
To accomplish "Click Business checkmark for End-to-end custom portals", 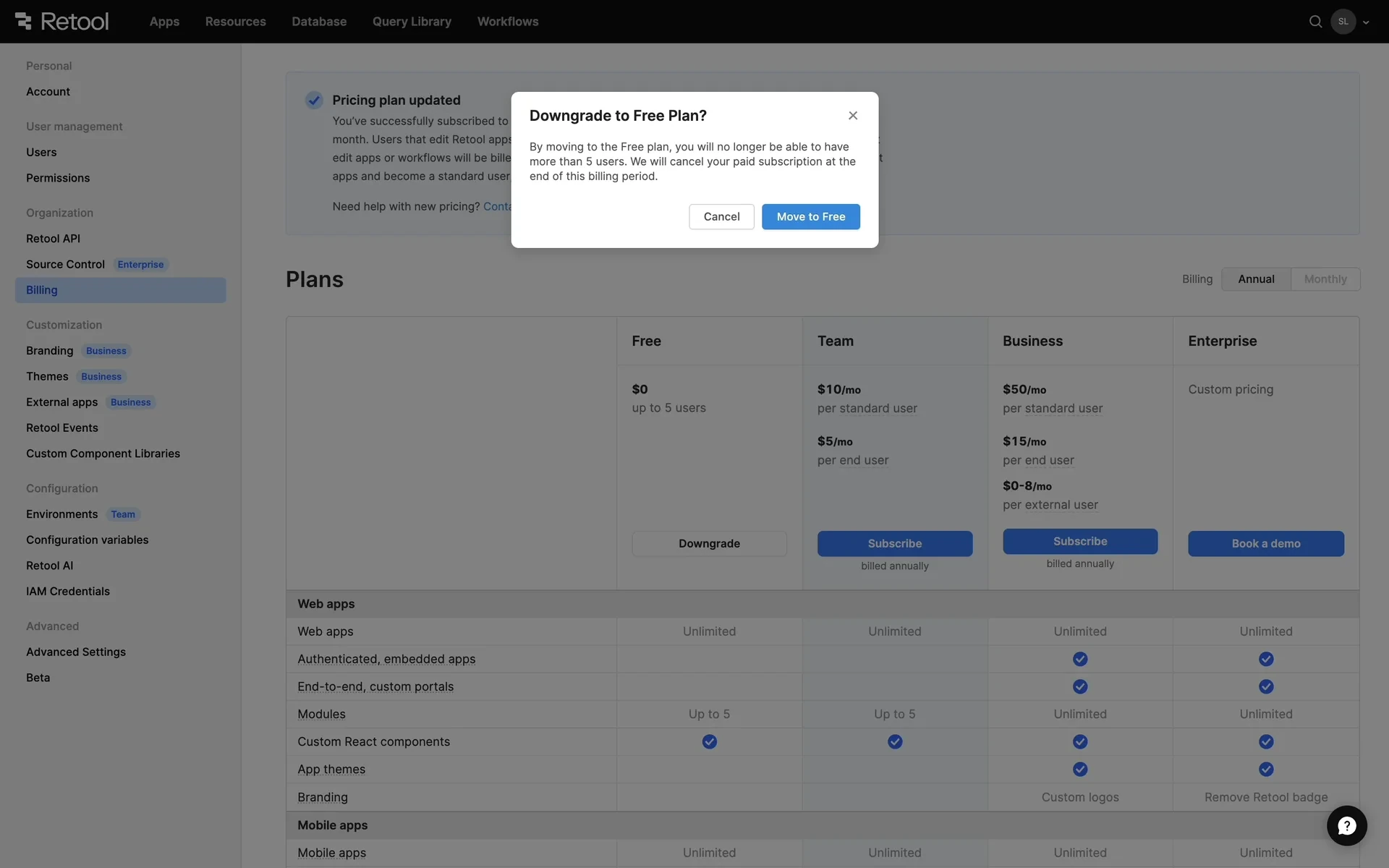I will pyautogui.click(x=1080, y=686).
